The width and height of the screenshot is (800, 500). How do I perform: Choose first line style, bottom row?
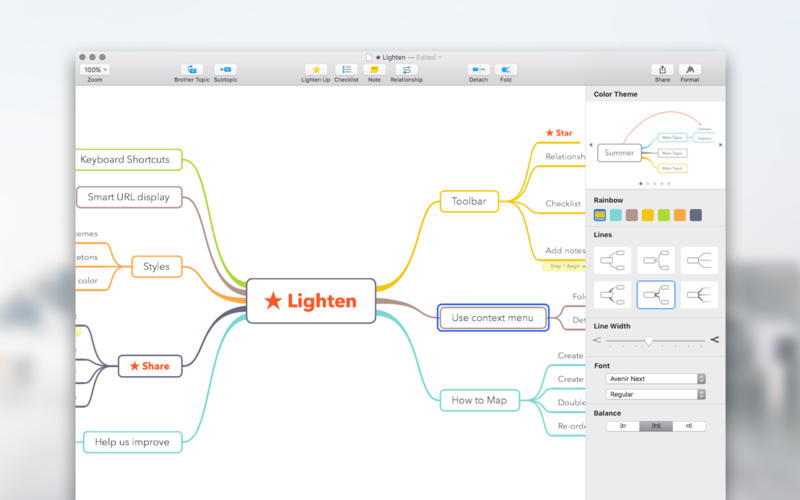612,295
